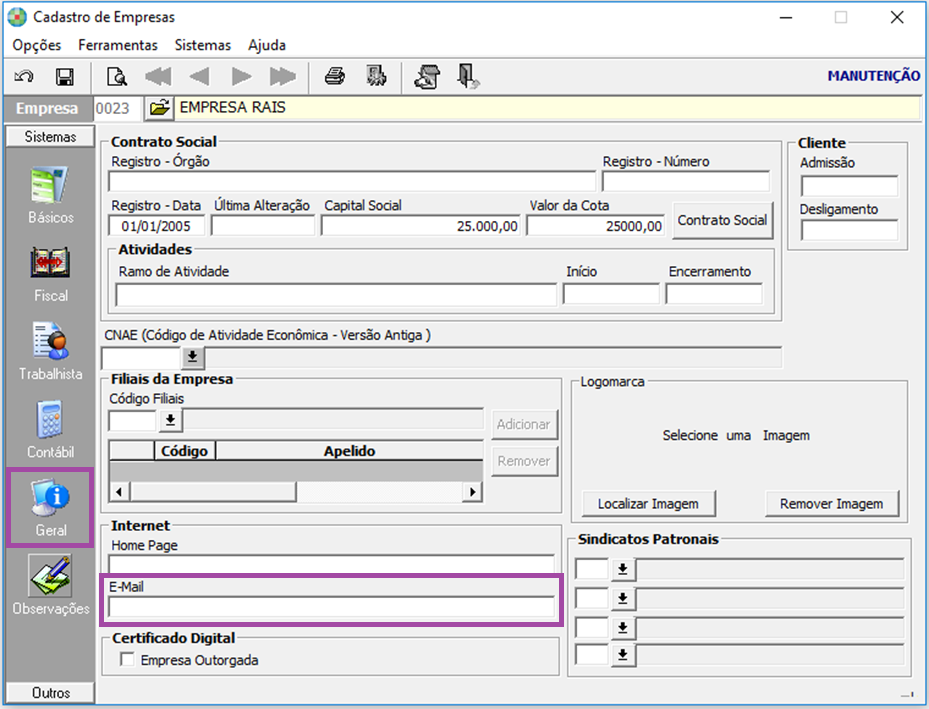Open the Opções menu
This screenshot has height=709, width=929.
(37, 45)
